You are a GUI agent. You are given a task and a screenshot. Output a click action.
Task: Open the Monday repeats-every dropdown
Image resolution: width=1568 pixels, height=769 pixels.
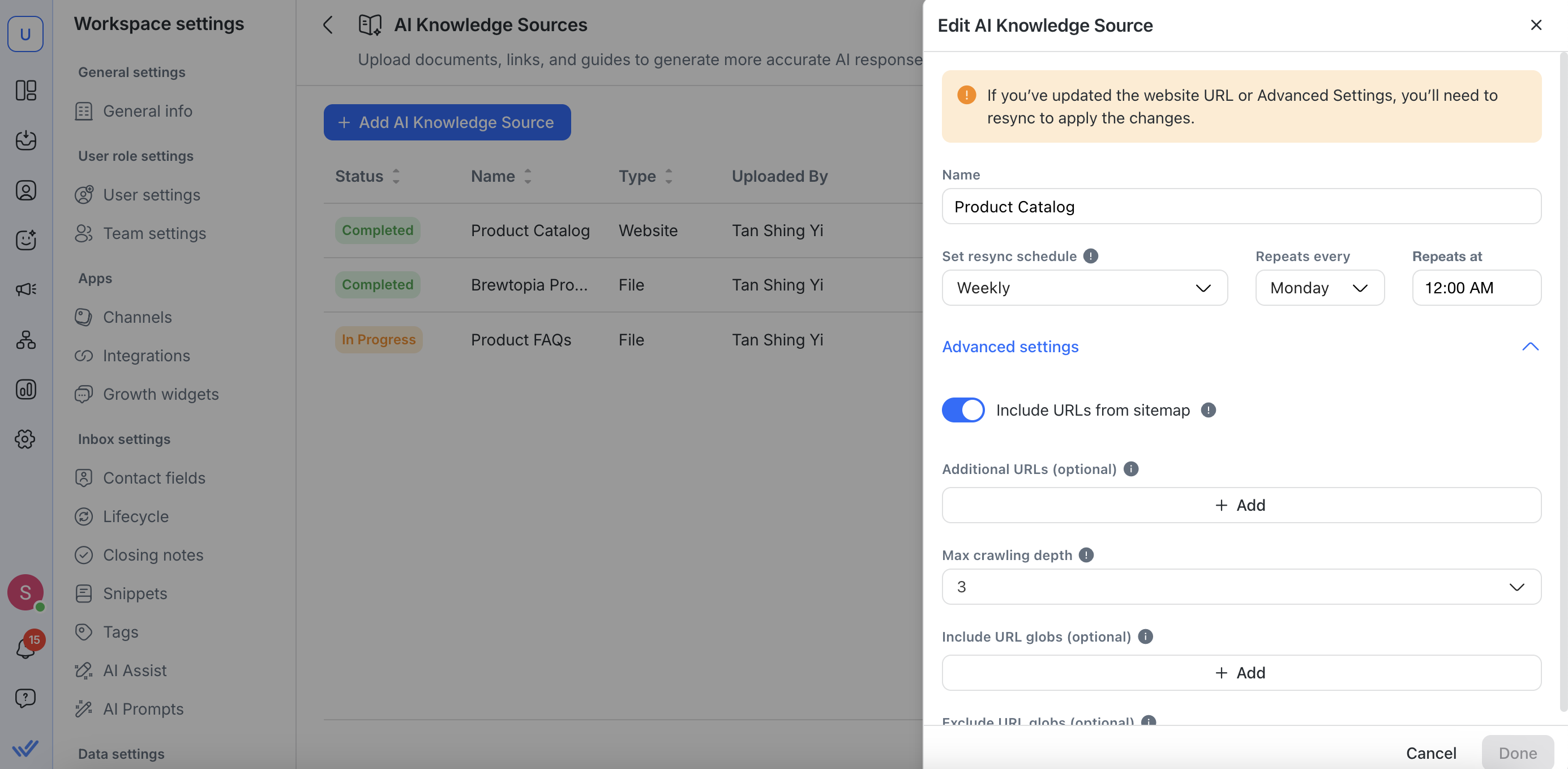pos(1319,288)
